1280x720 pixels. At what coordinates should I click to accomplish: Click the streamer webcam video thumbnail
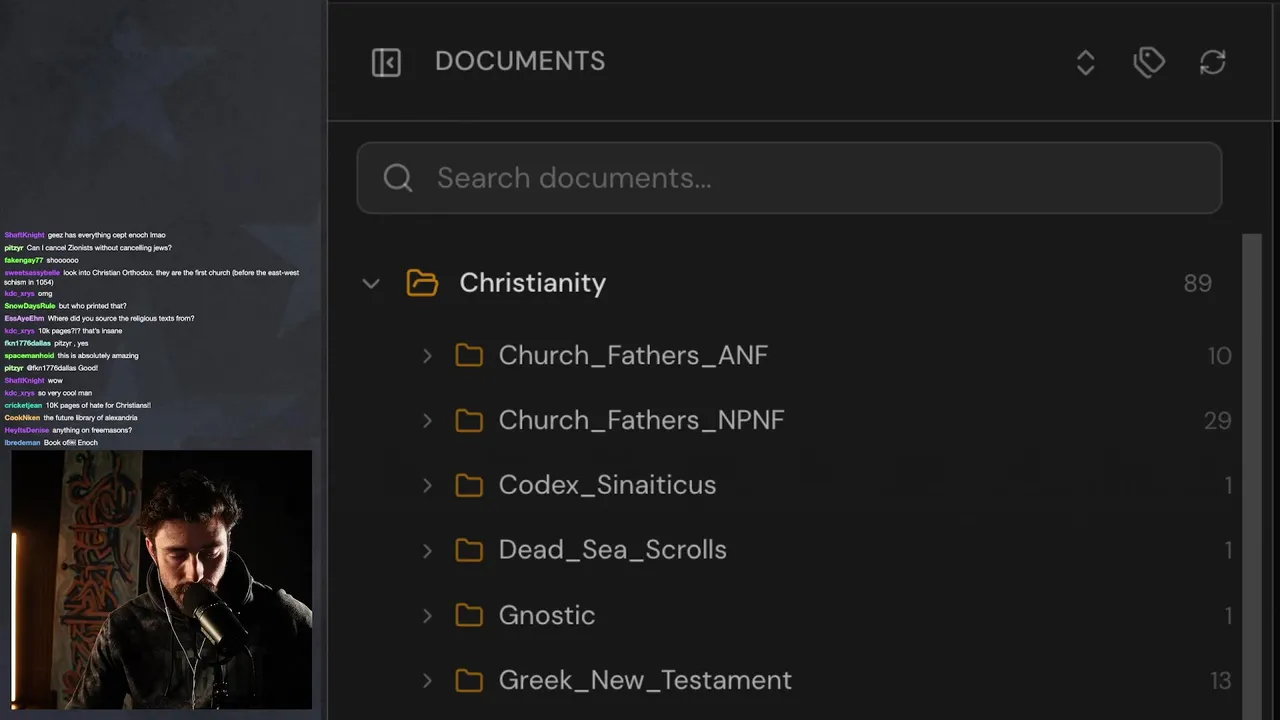coord(162,580)
